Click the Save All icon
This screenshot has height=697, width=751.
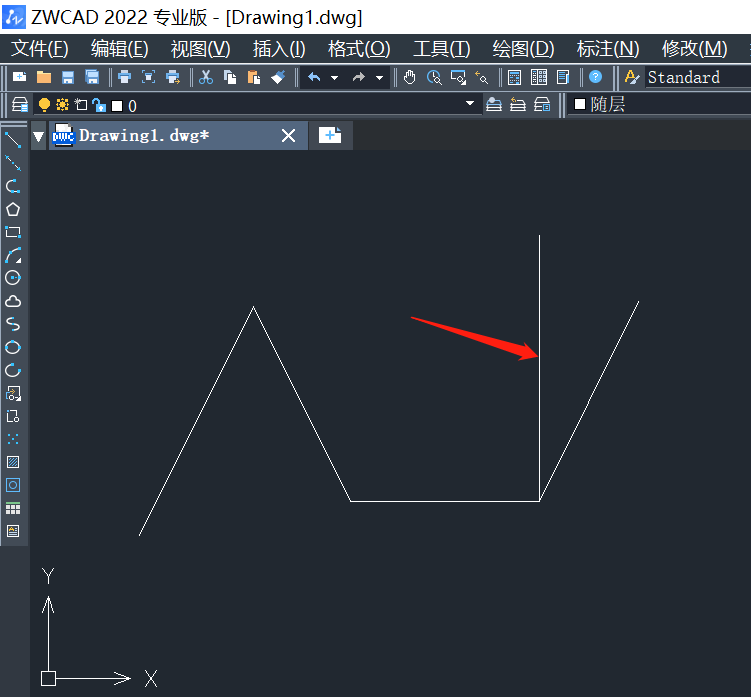(x=92, y=77)
